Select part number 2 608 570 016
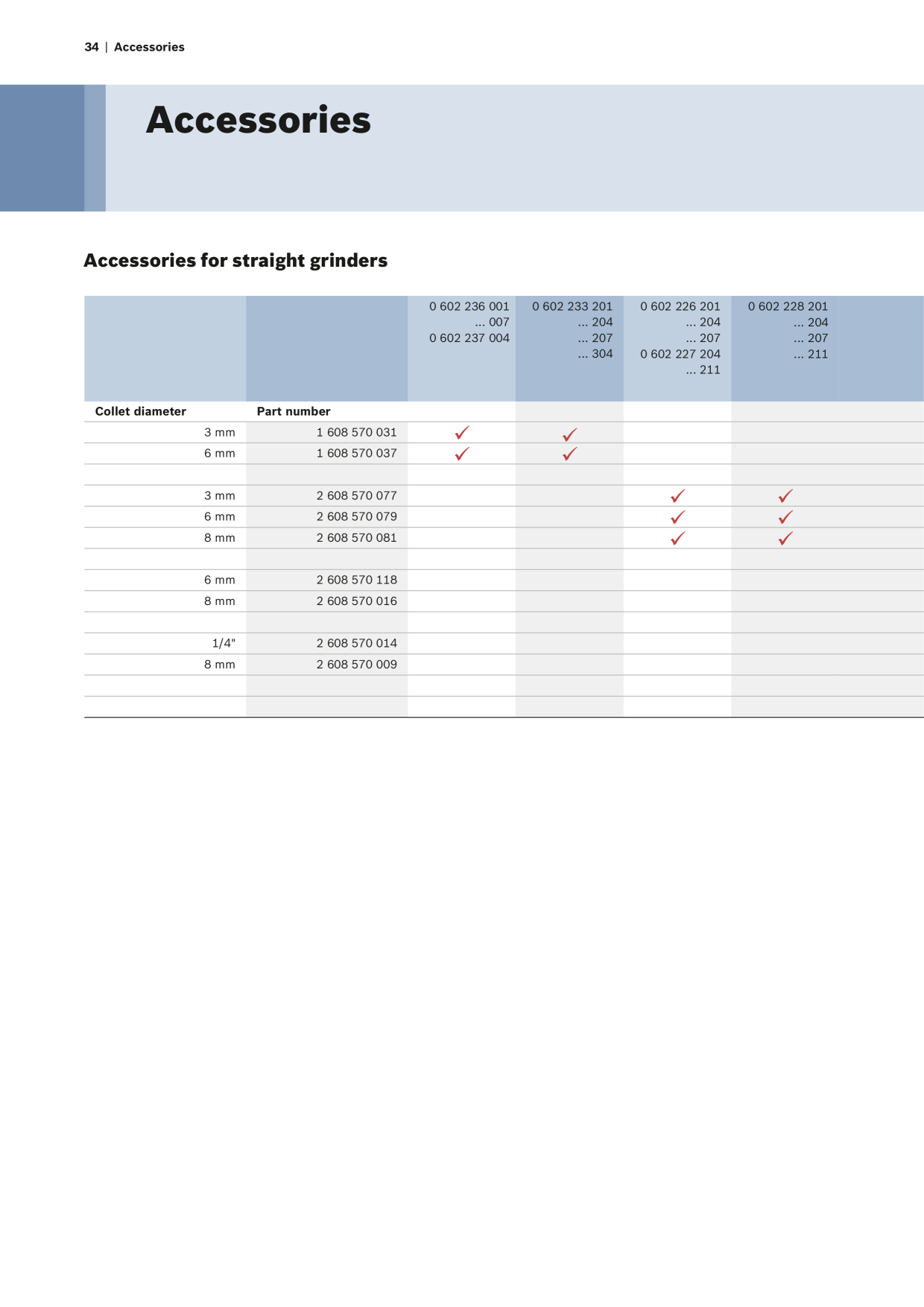The width and height of the screenshot is (924, 1307). click(356, 601)
